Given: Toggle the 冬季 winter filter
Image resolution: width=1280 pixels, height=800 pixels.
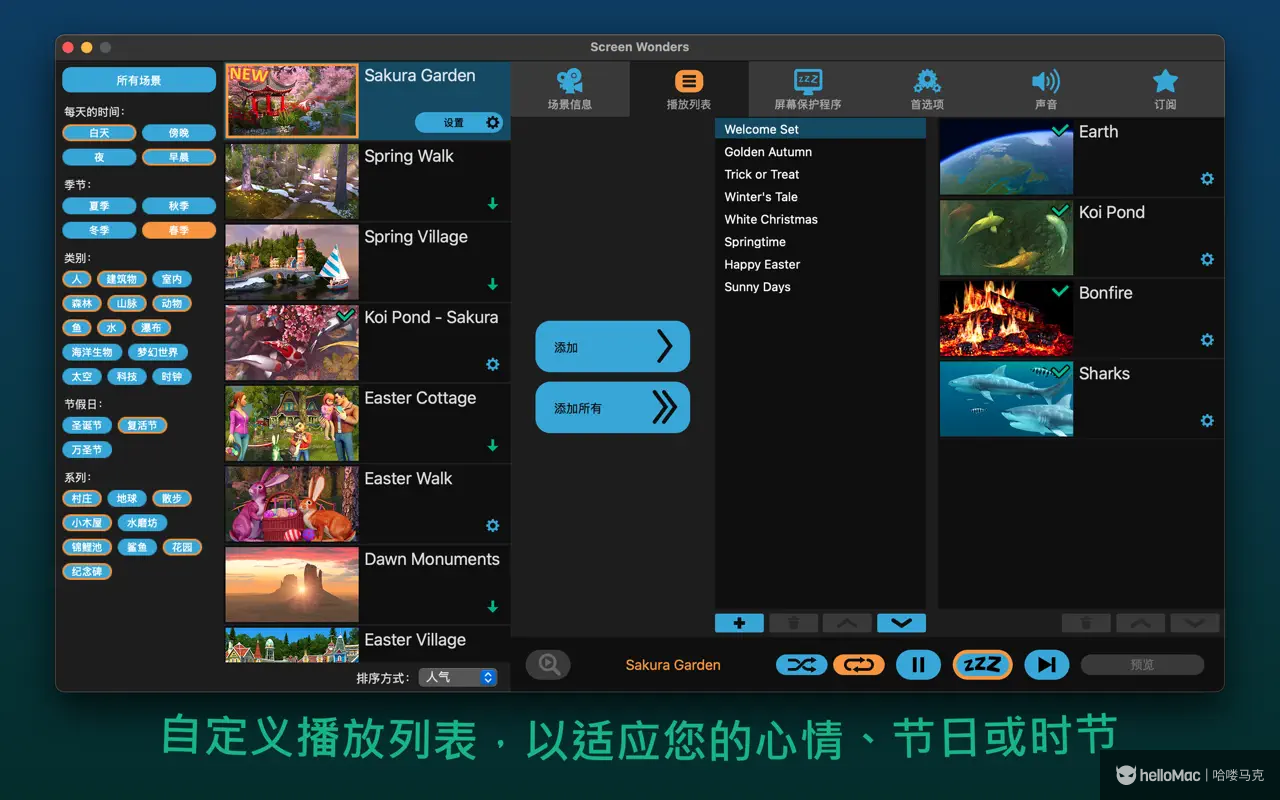Looking at the screenshot, I should (99, 230).
